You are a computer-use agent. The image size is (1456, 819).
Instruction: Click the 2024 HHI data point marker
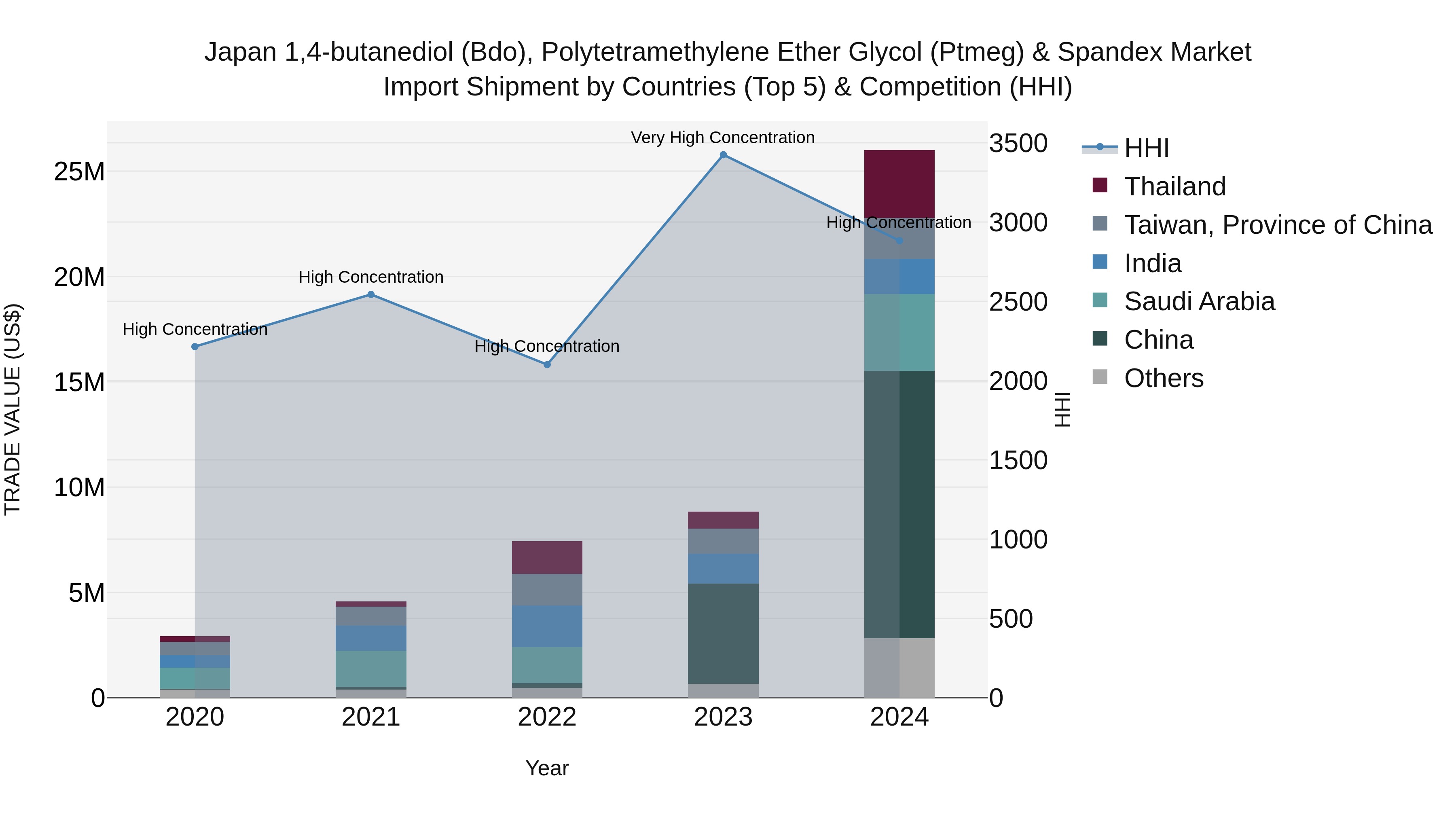[x=899, y=241]
